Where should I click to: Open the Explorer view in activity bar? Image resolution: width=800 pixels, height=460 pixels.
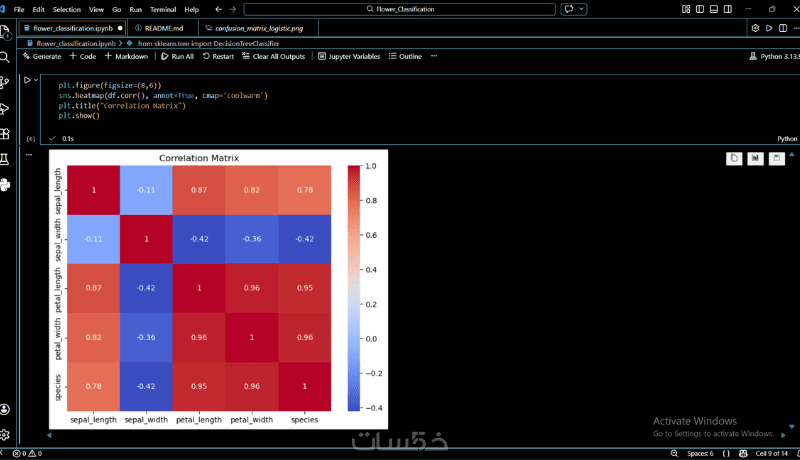point(5,32)
